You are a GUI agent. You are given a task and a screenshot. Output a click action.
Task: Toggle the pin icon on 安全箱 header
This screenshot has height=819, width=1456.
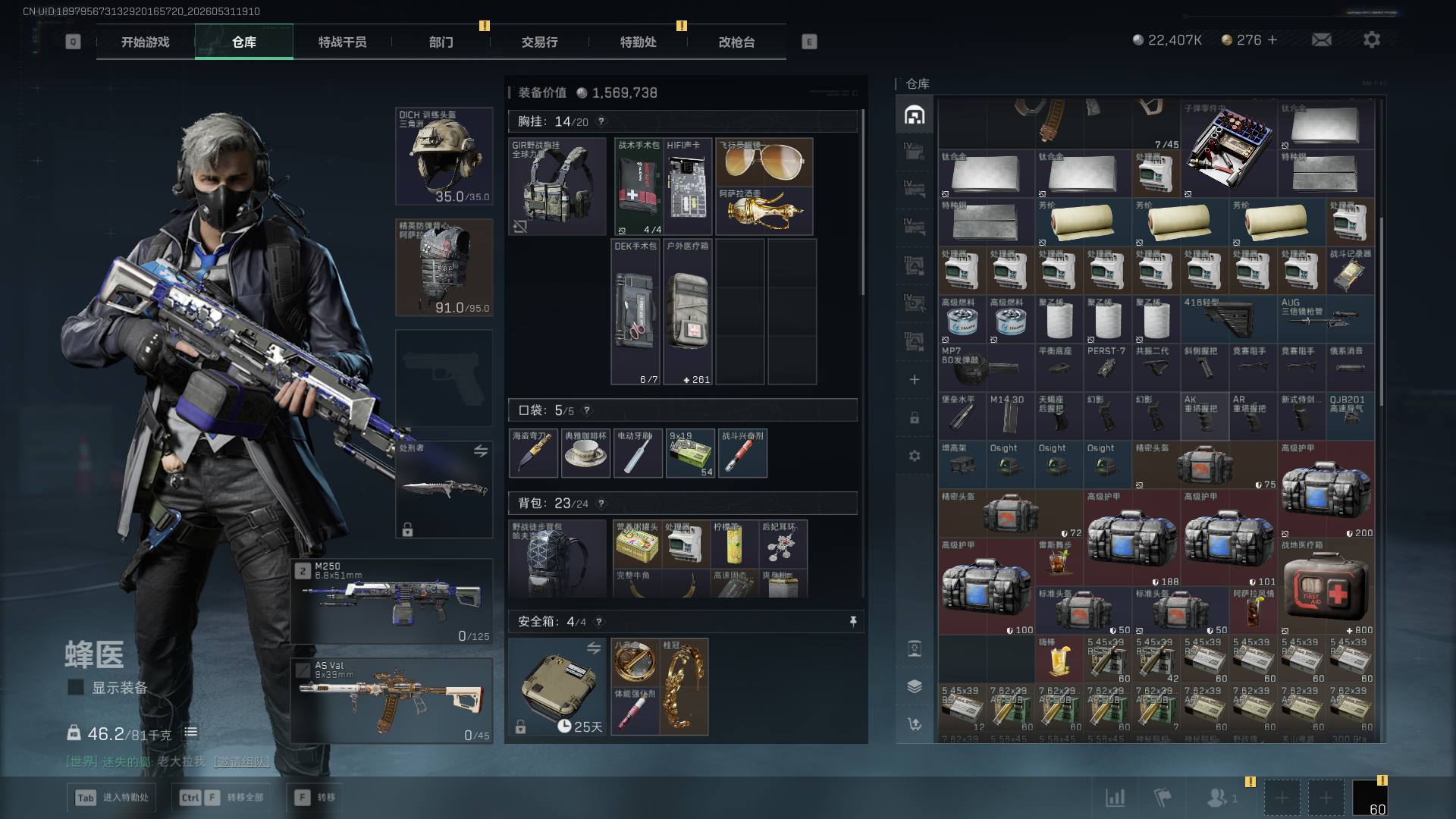click(x=853, y=622)
